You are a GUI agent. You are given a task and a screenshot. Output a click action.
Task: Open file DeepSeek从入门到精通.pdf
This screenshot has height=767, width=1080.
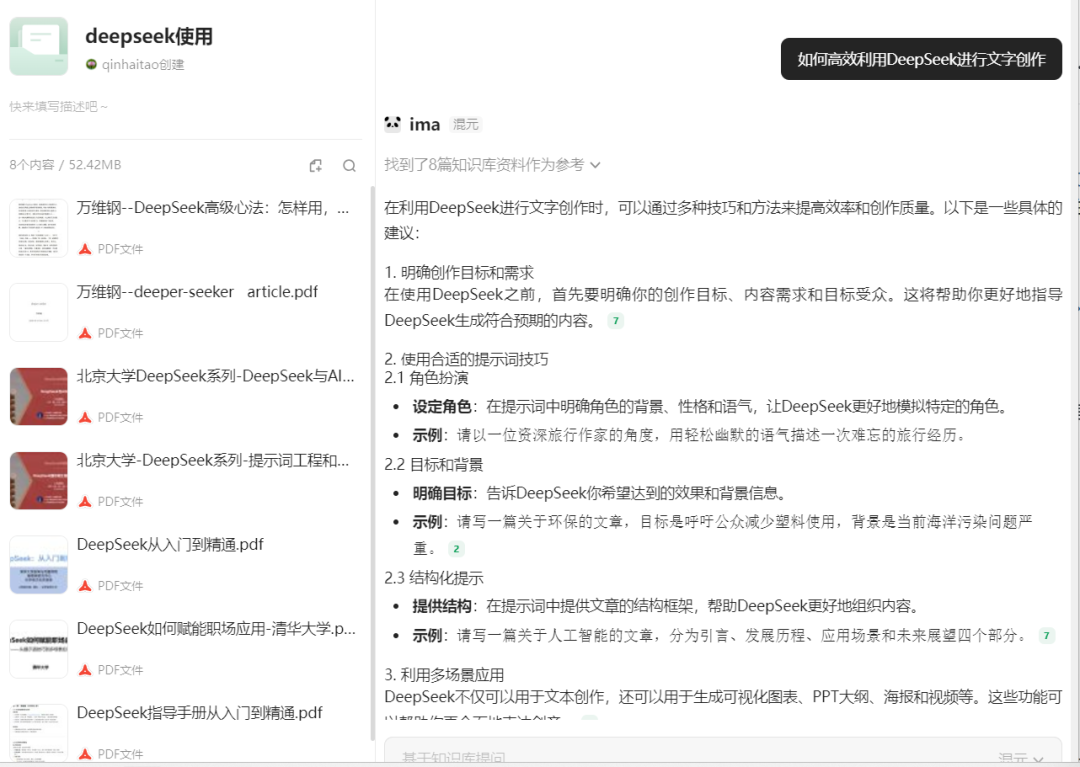pyautogui.click(x=170, y=545)
